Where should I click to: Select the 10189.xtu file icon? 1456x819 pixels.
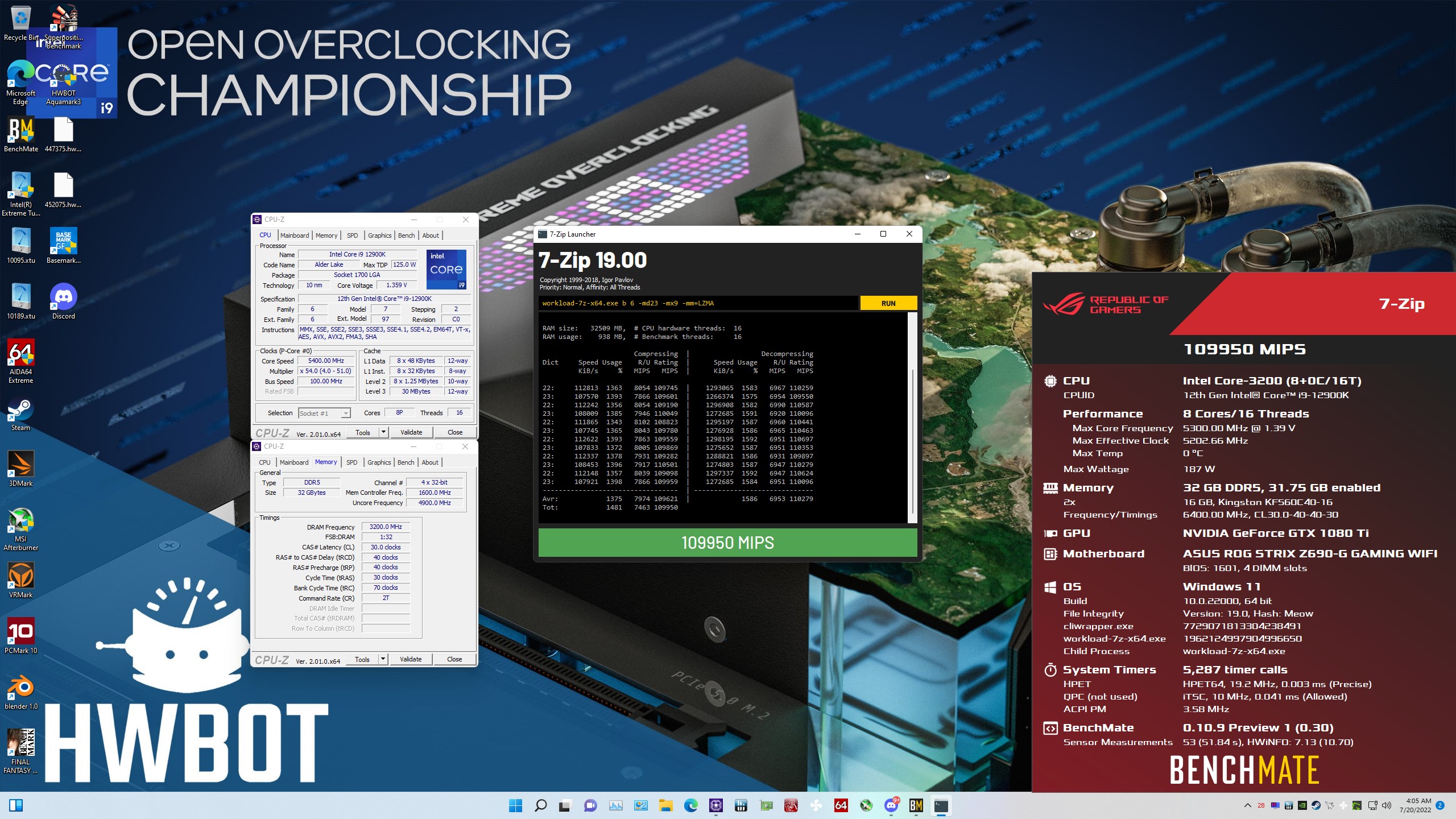(x=21, y=301)
